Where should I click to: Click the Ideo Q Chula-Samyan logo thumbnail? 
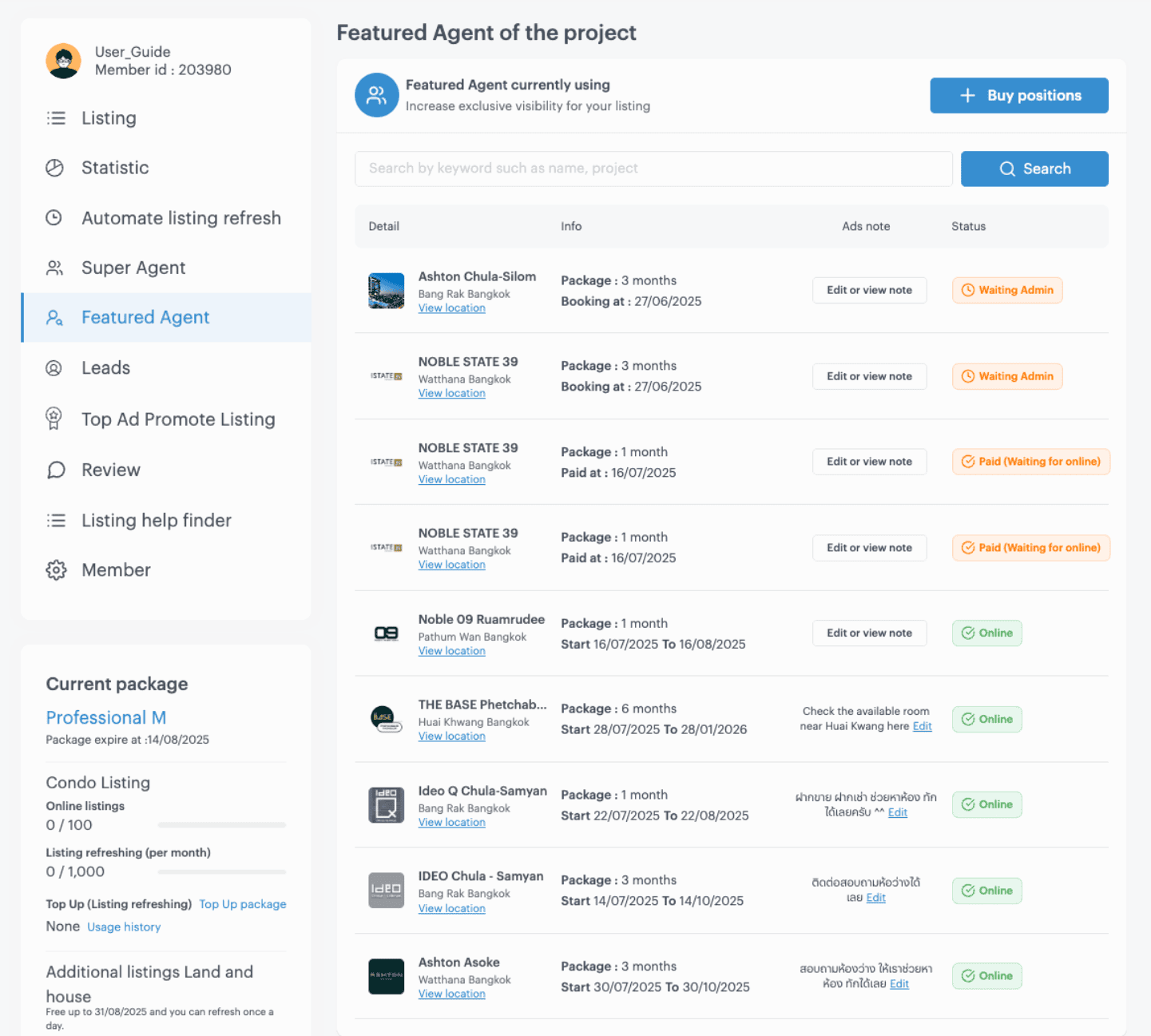(386, 805)
